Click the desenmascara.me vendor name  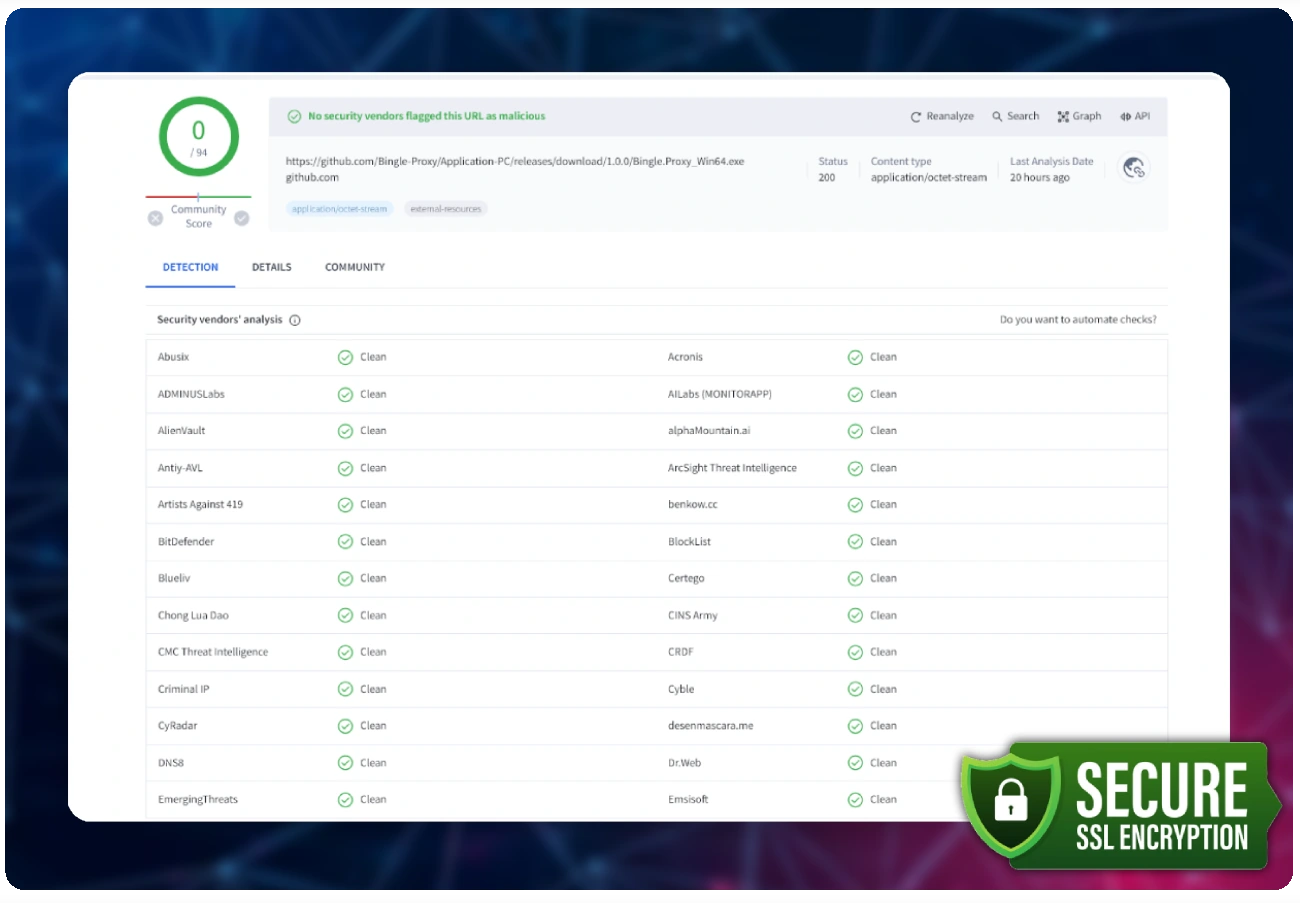[711, 726]
